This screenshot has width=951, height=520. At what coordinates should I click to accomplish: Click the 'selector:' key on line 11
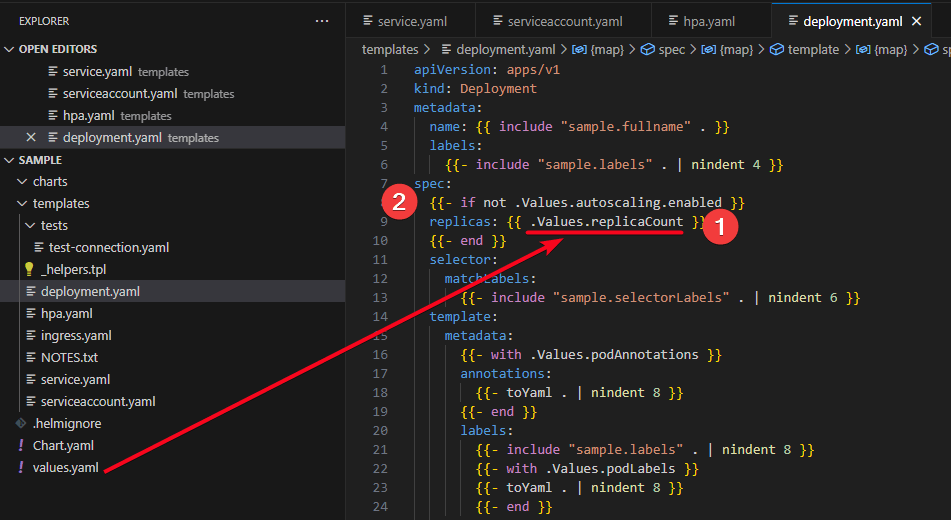click(x=463, y=259)
